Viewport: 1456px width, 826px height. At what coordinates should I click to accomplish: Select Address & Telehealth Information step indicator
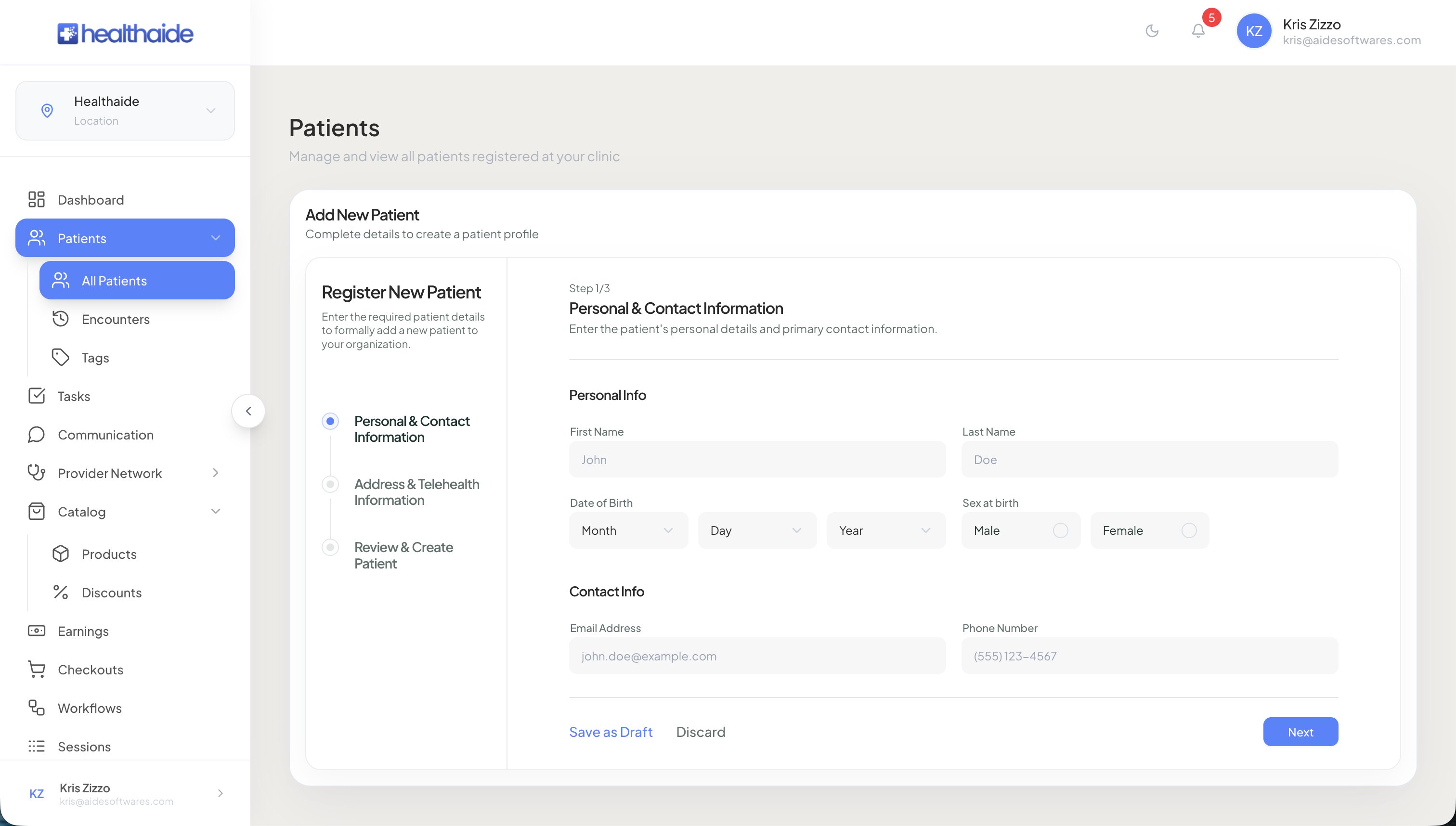(330, 484)
